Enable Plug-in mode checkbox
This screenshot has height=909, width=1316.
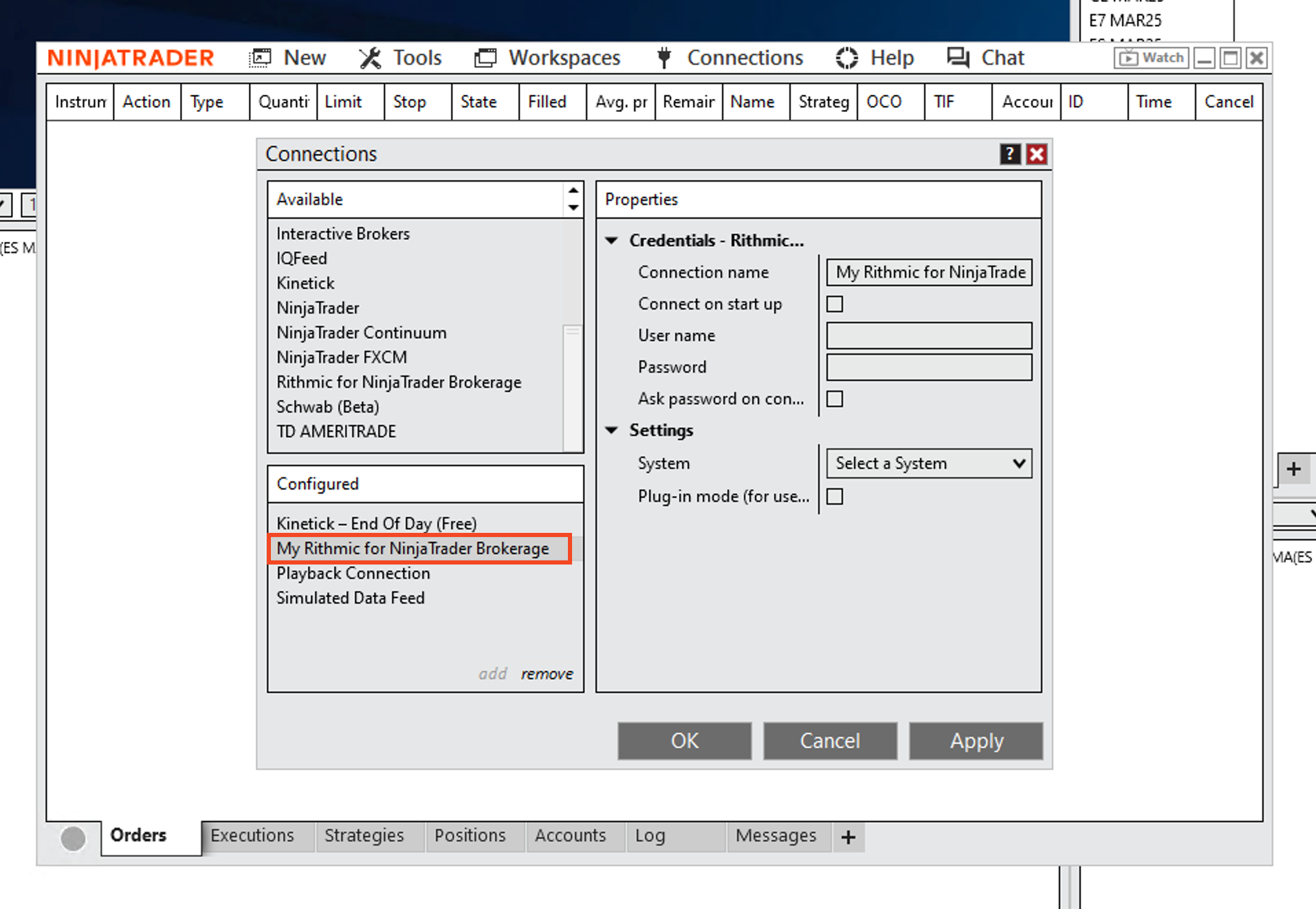click(x=835, y=496)
